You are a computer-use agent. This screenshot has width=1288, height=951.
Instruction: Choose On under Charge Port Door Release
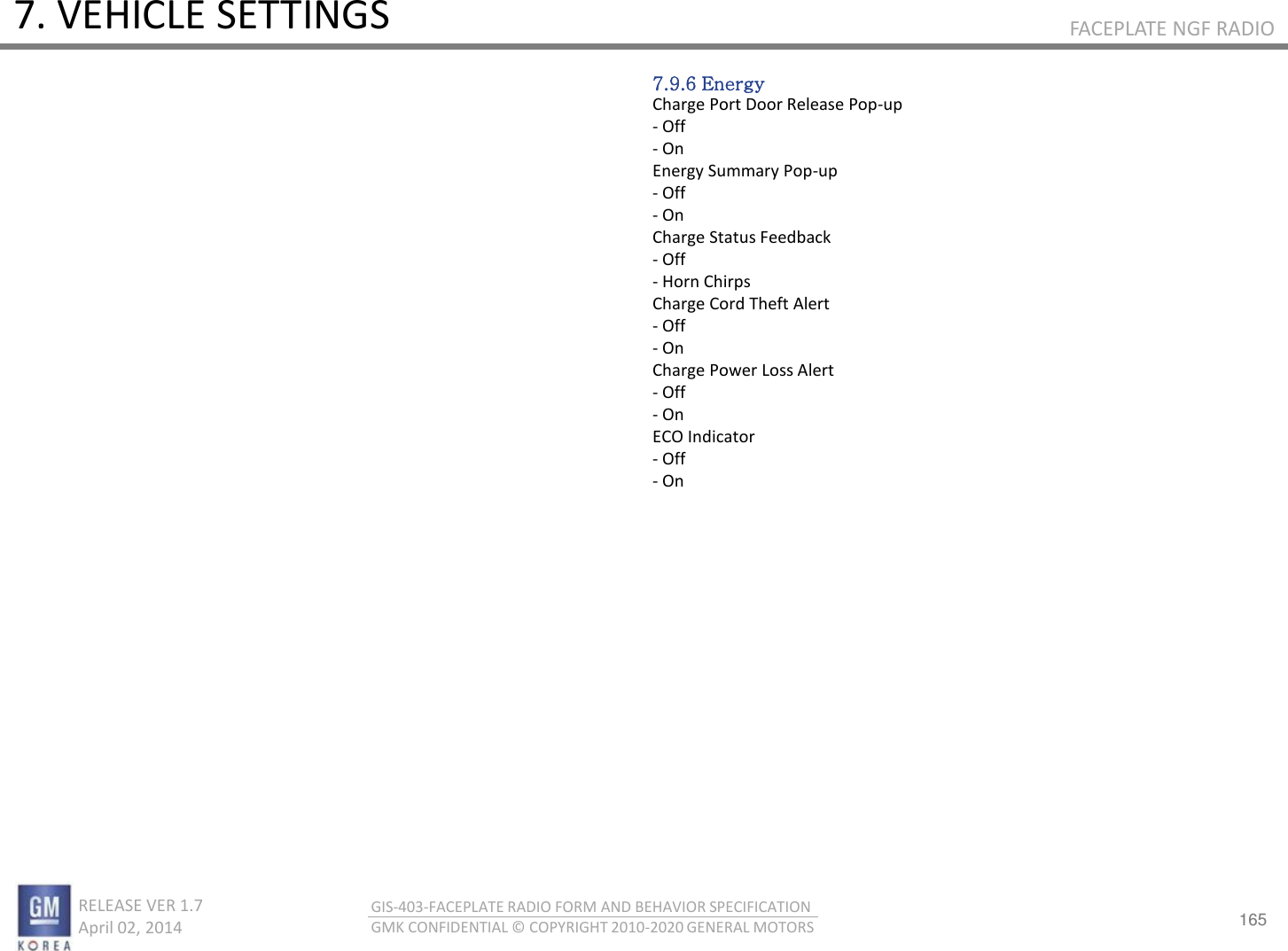668,149
